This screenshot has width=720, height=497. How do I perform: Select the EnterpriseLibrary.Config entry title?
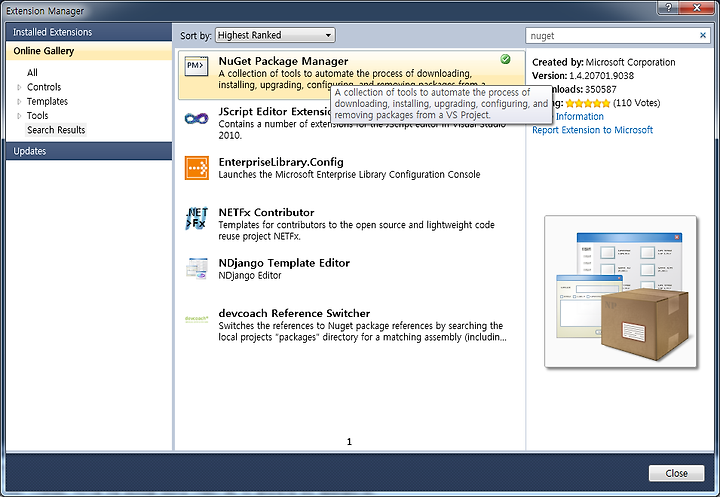coord(281,162)
